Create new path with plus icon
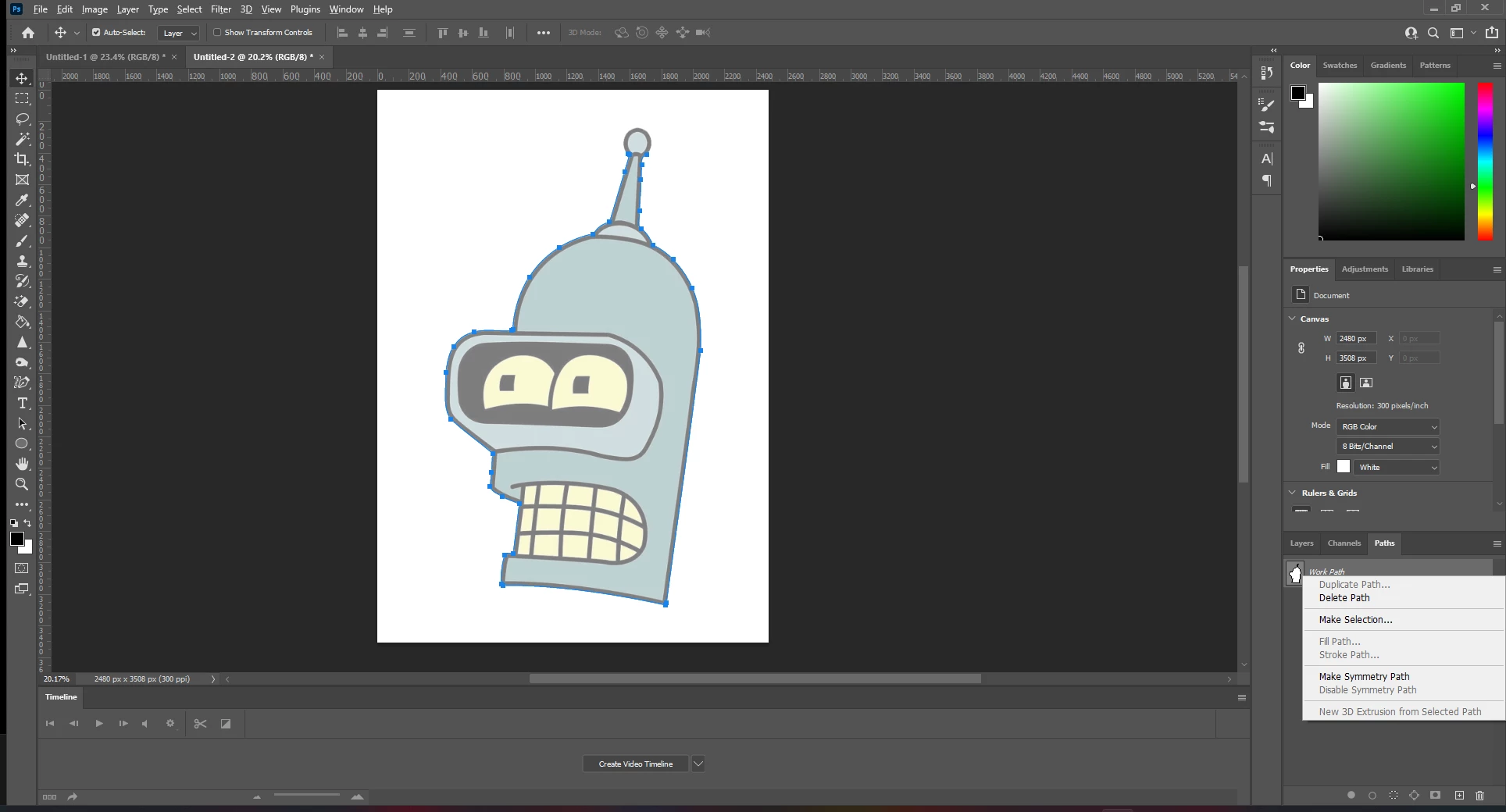Image resolution: width=1506 pixels, height=812 pixels. coord(1459,795)
